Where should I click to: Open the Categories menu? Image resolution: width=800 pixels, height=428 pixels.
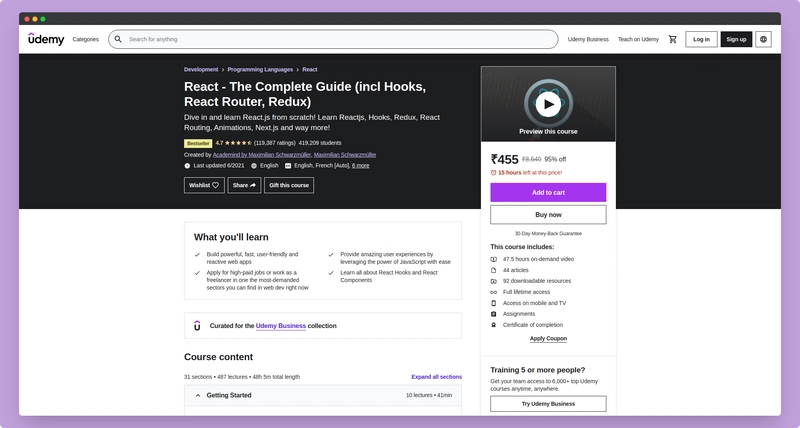pyautogui.click(x=86, y=39)
